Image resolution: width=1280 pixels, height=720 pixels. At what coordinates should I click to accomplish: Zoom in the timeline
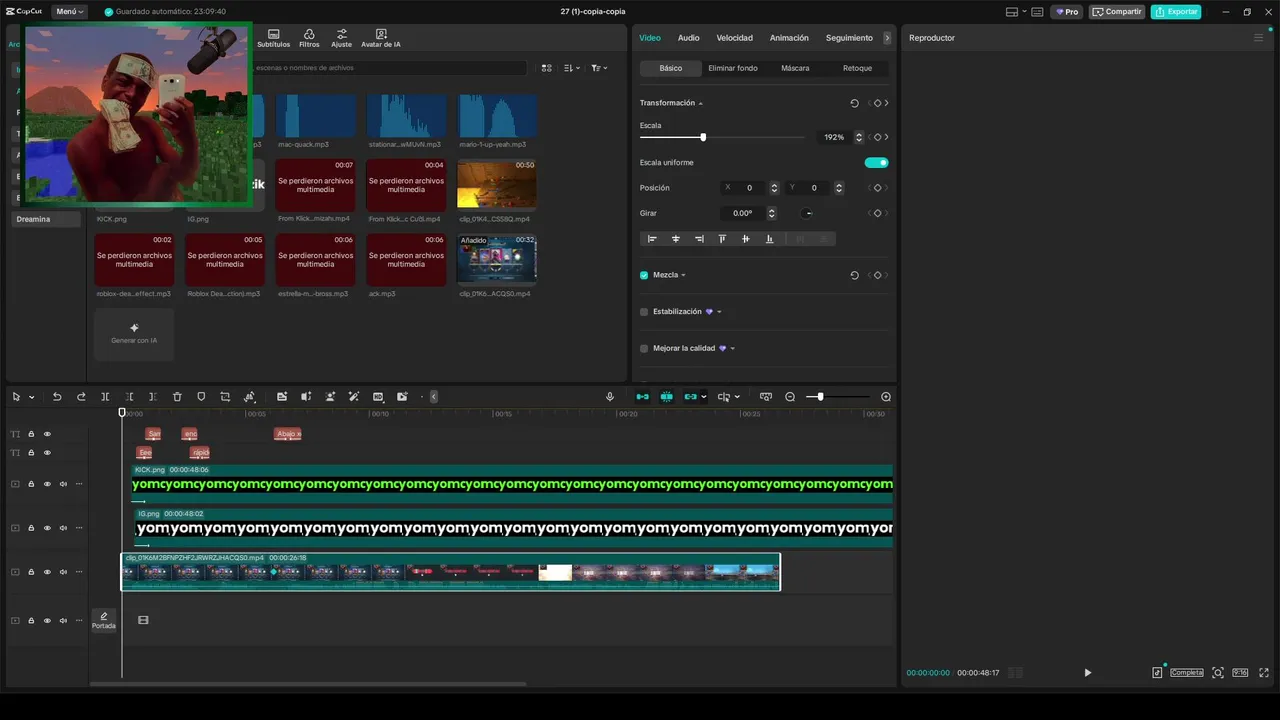pyautogui.click(x=886, y=397)
